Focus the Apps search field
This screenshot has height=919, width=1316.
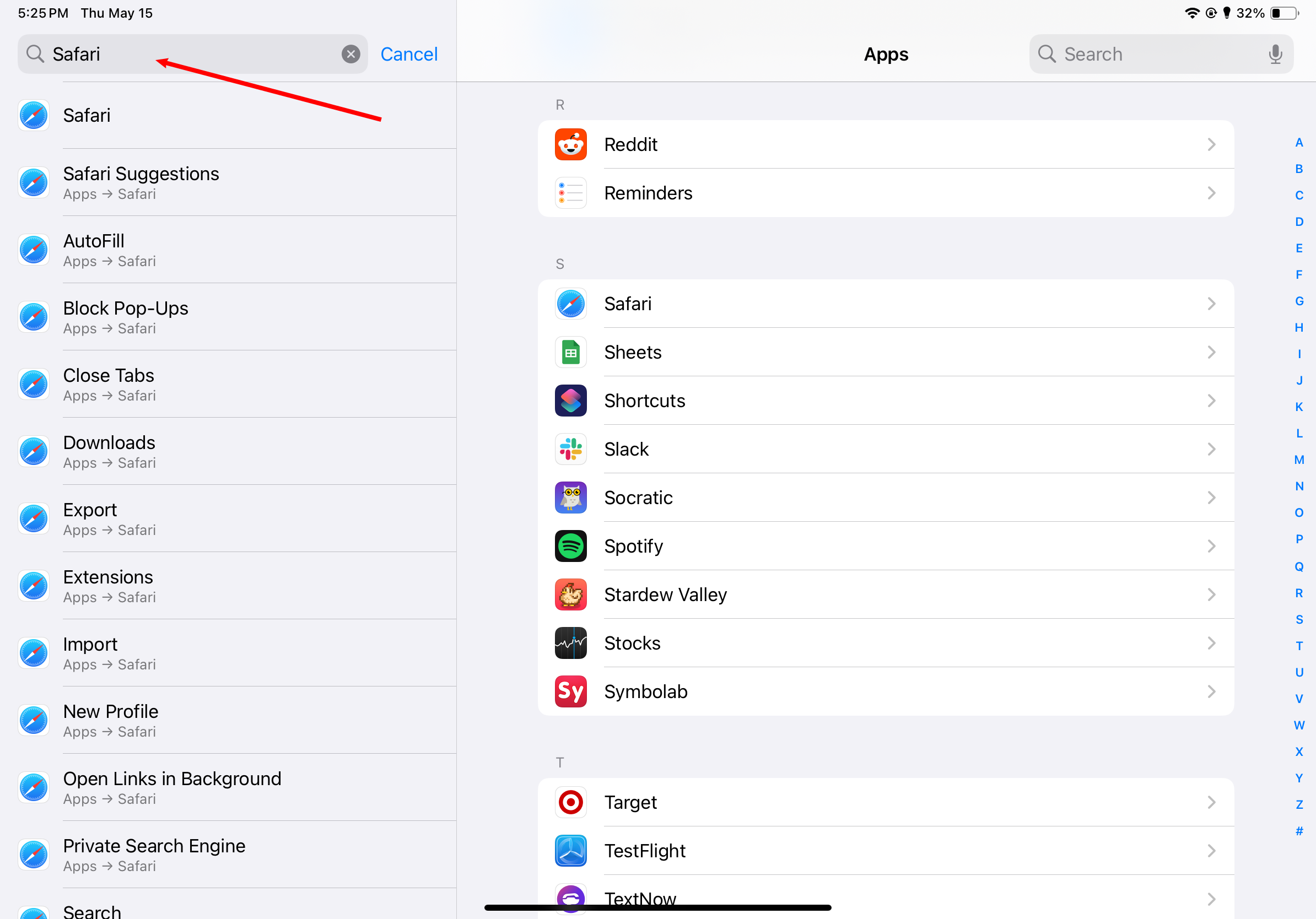tap(1161, 54)
